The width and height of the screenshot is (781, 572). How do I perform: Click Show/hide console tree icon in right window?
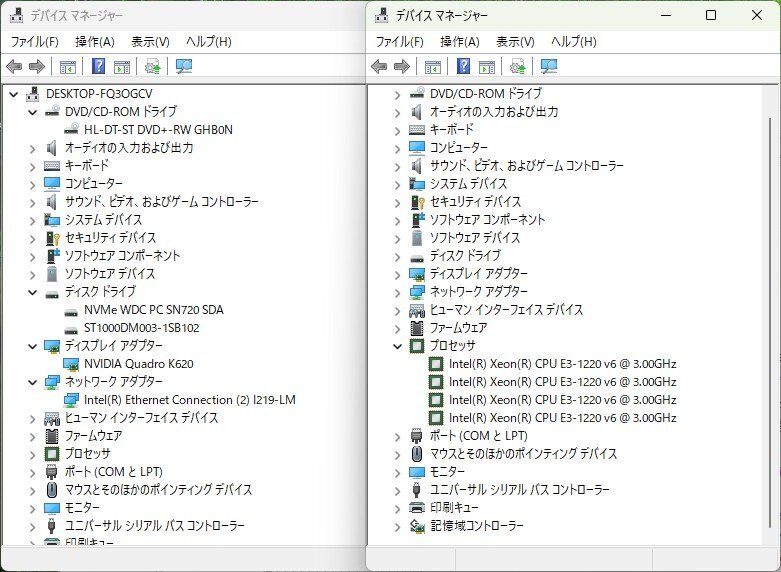point(433,67)
